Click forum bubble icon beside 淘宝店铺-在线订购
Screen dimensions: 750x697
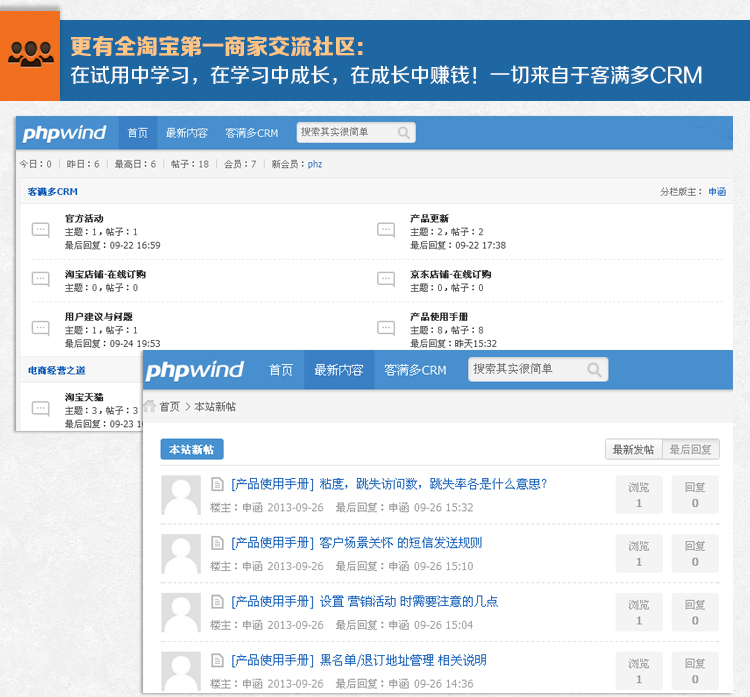click(x=41, y=279)
